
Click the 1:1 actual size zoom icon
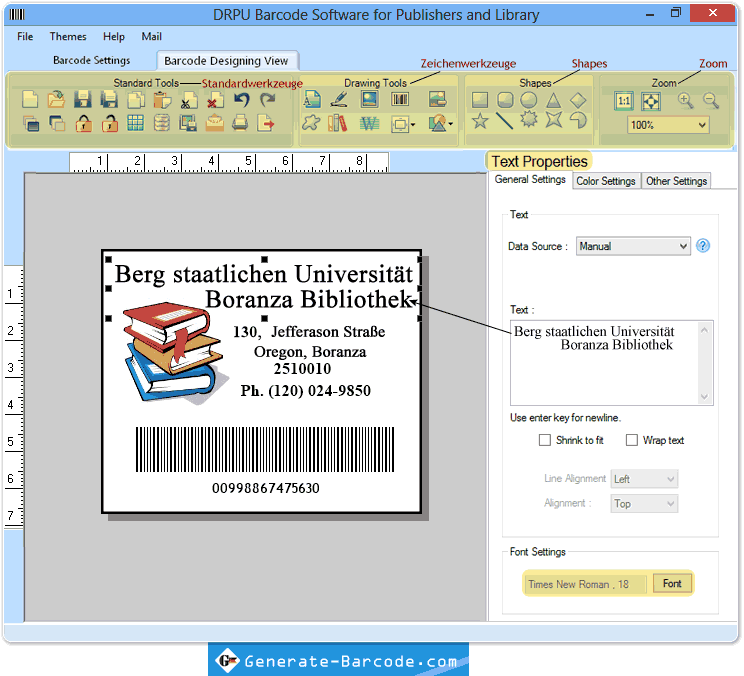pyautogui.click(x=624, y=101)
